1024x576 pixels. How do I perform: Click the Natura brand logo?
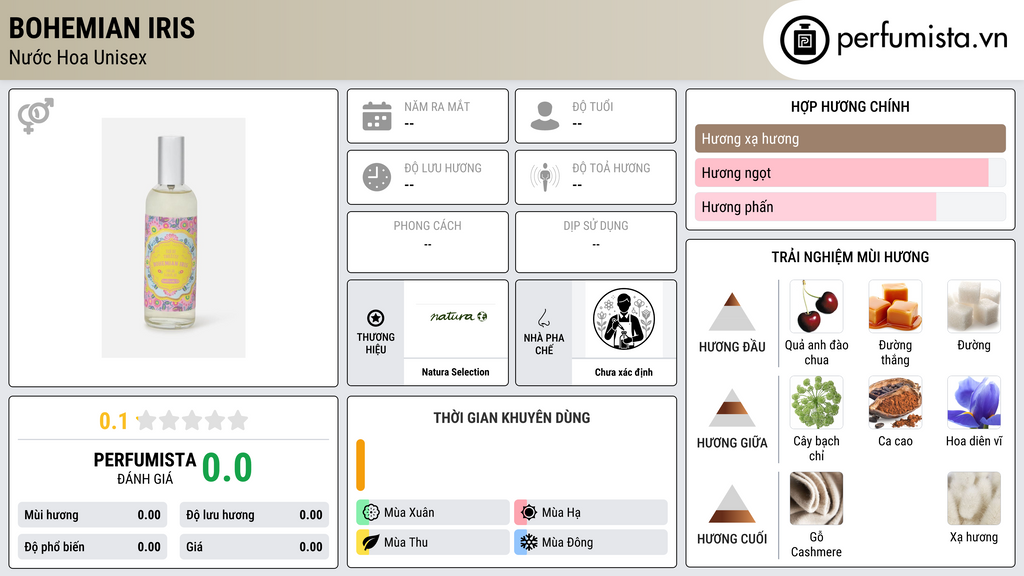coord(458,317)
